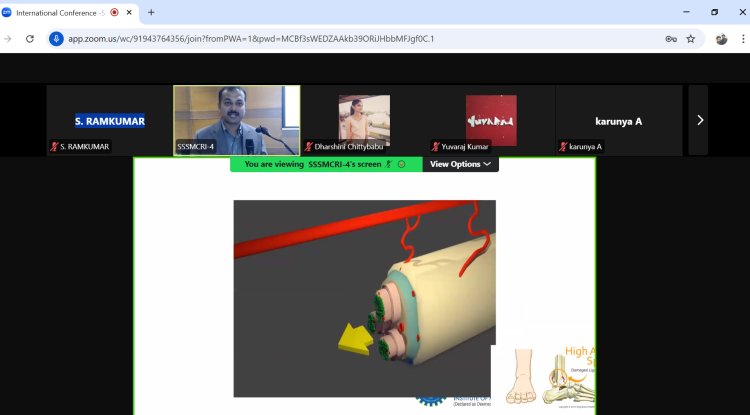Open a new browser tab
The width and height of the screenshot is (750, 415).
[151, 12]
